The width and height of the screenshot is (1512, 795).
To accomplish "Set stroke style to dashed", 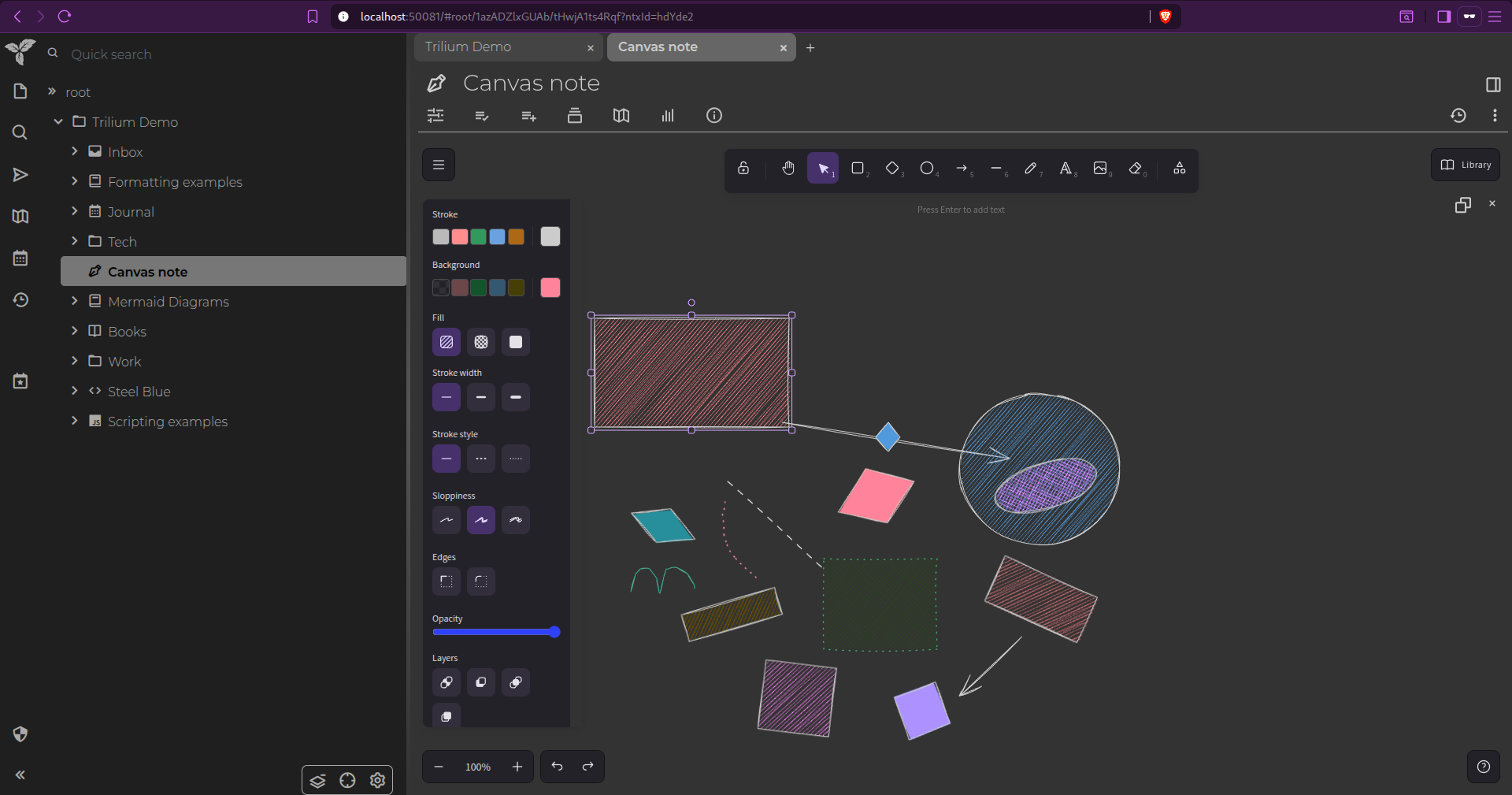I will point(481,459).
